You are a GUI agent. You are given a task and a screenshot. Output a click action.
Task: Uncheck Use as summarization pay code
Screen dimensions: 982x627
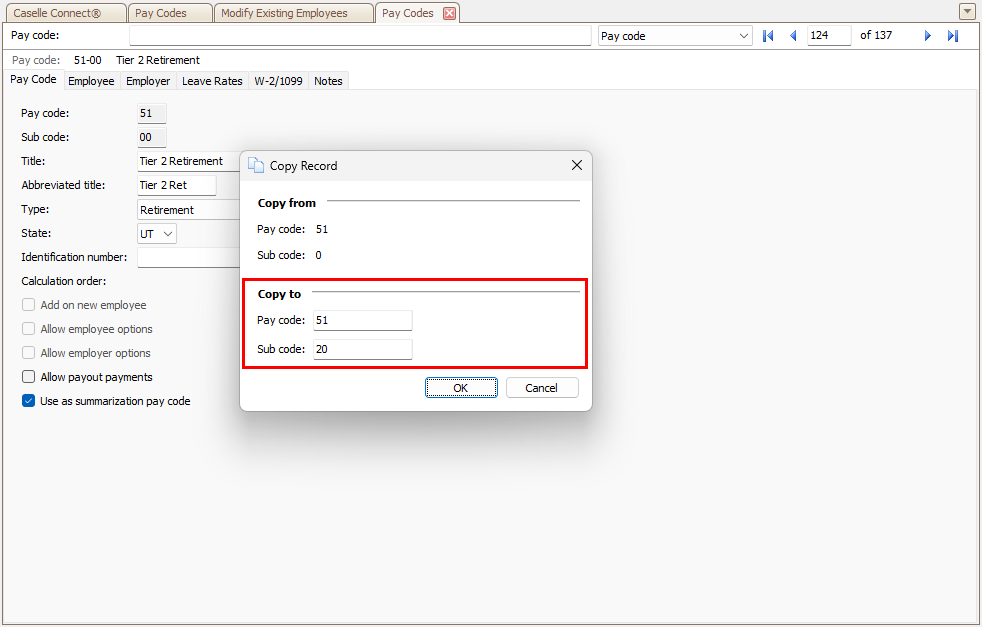29,401
